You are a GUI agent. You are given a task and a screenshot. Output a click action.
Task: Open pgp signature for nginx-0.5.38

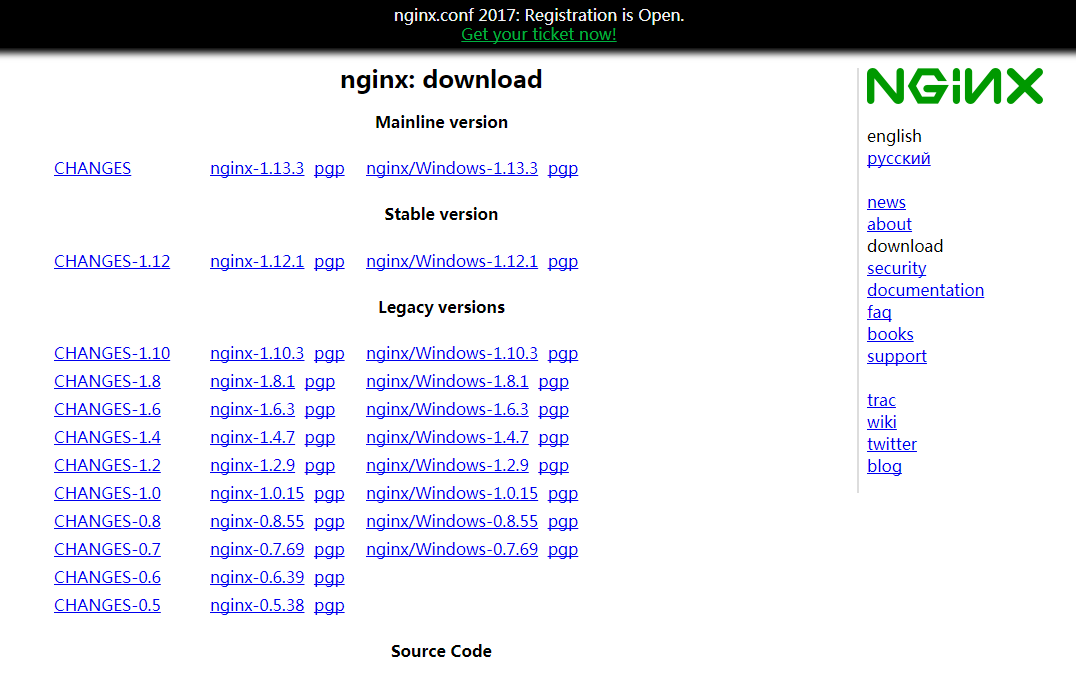tap(329, 608)
